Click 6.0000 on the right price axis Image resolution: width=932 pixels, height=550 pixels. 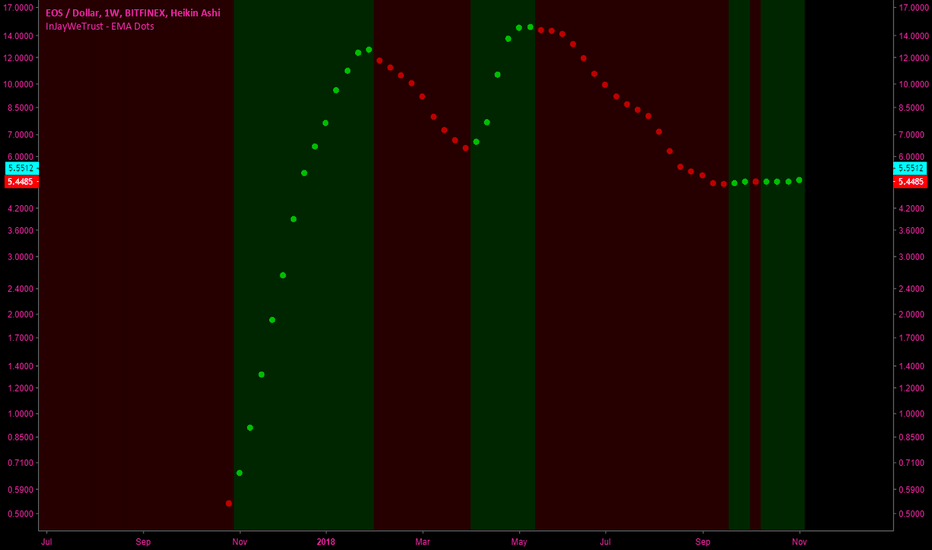click(x=912, y=156)
